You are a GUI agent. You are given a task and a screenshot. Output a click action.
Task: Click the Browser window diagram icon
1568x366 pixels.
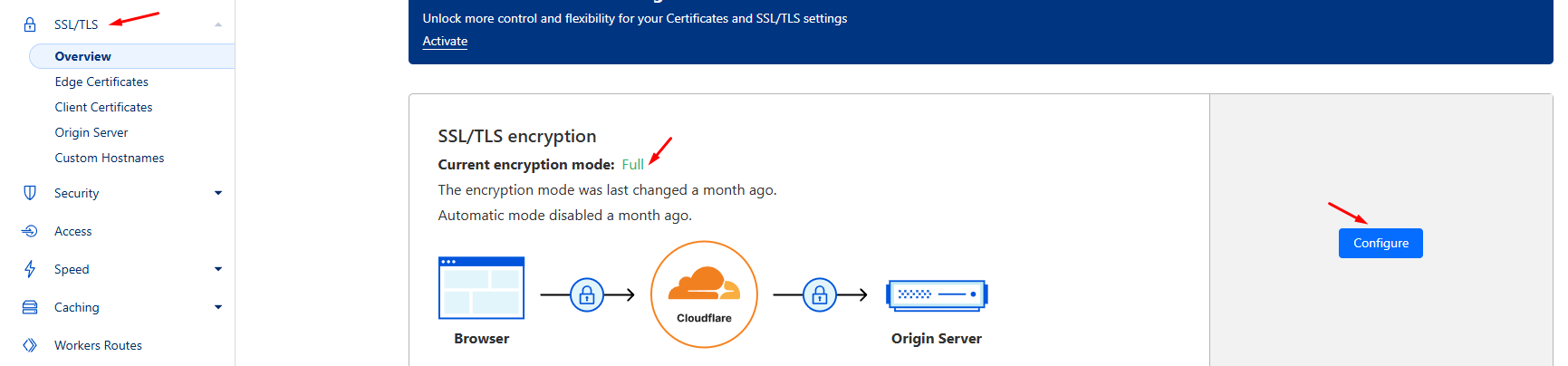click(x=481, y=288)
